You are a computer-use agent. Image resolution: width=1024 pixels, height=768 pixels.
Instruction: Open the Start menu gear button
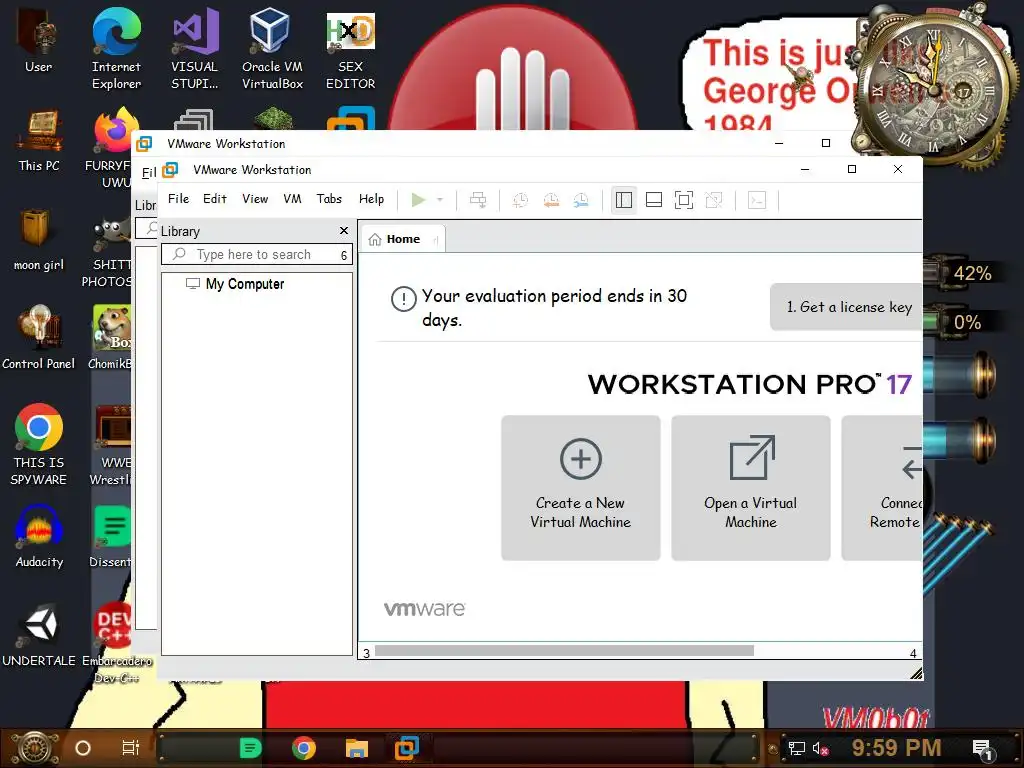[x=35, y=748]
